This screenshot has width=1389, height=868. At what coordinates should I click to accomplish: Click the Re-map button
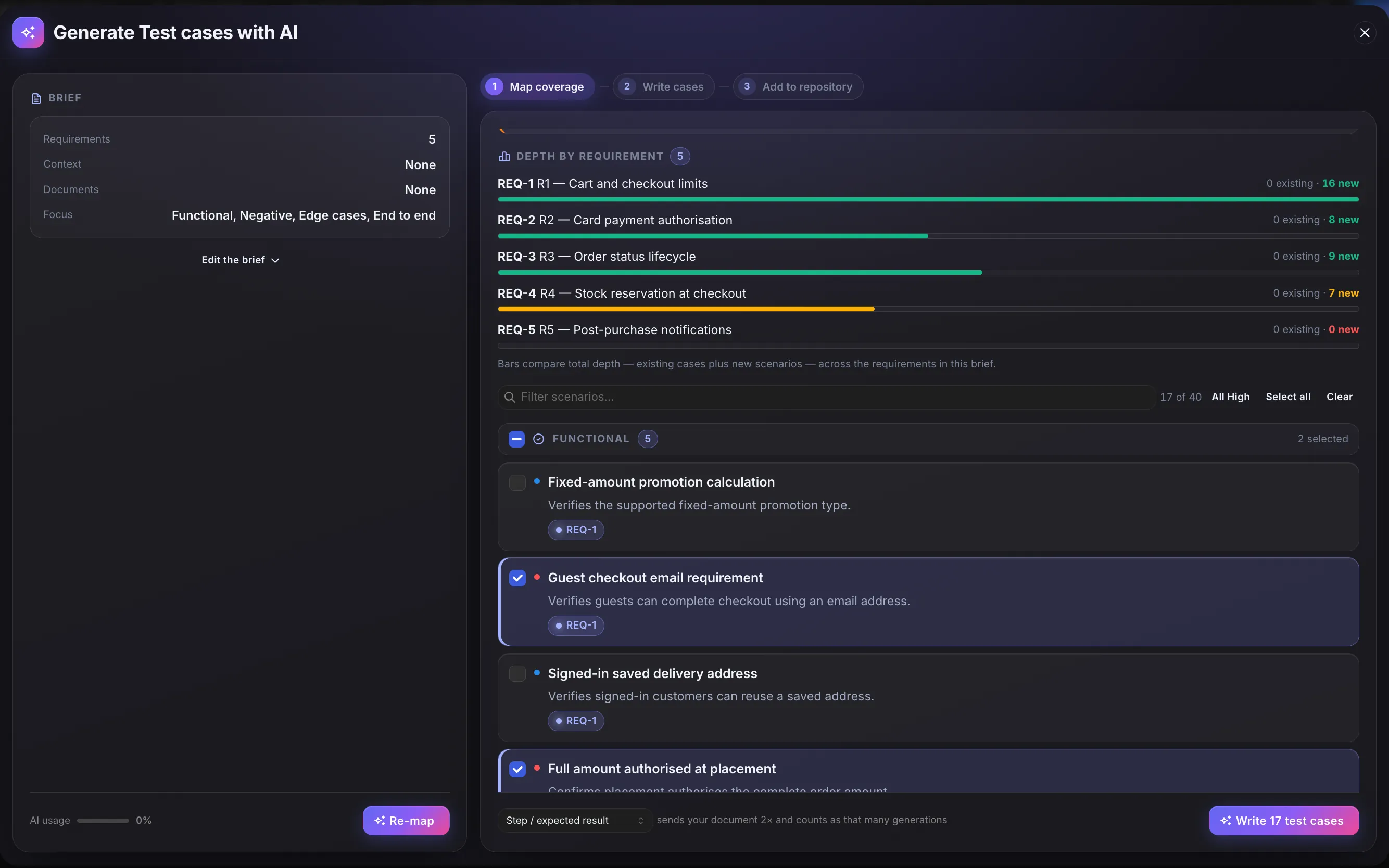pyautogui.click(x=406, y=820)
